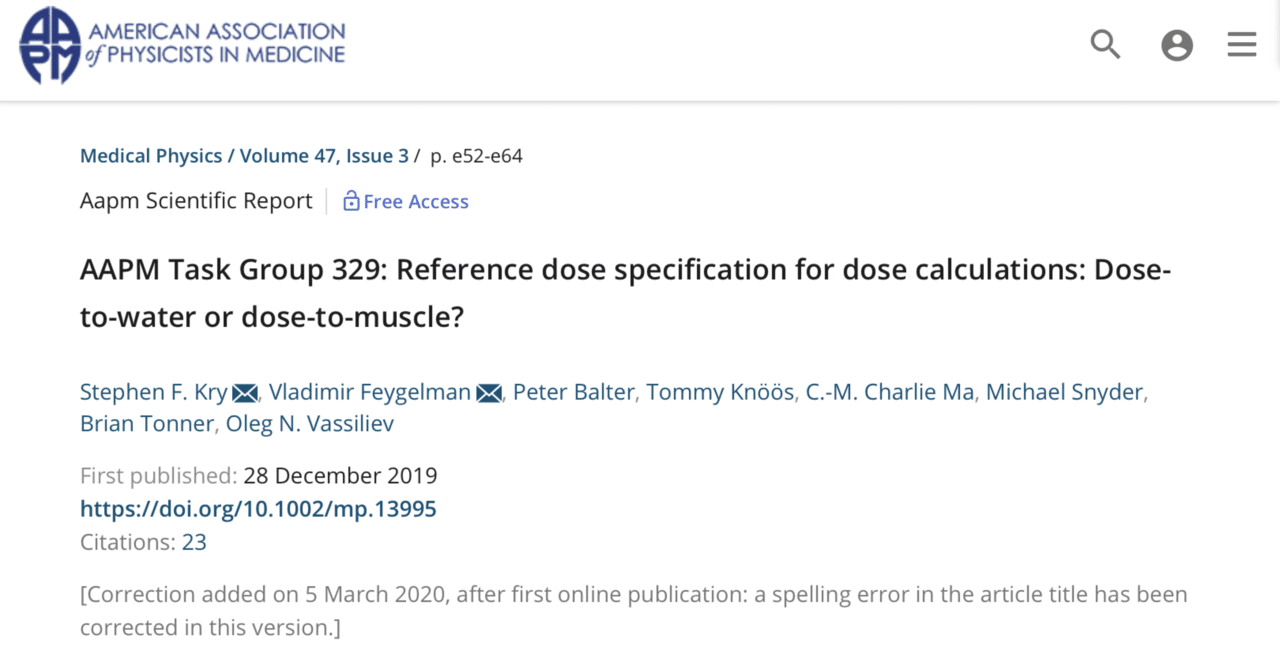Select author Stephen F. Kry
Image resolution: width=1280 pixels, height=670 pixels.
[153, 392]
